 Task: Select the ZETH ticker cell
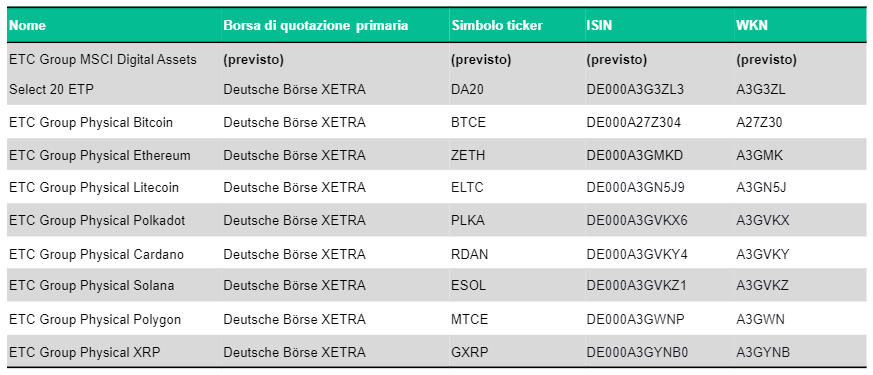(468, 155)
